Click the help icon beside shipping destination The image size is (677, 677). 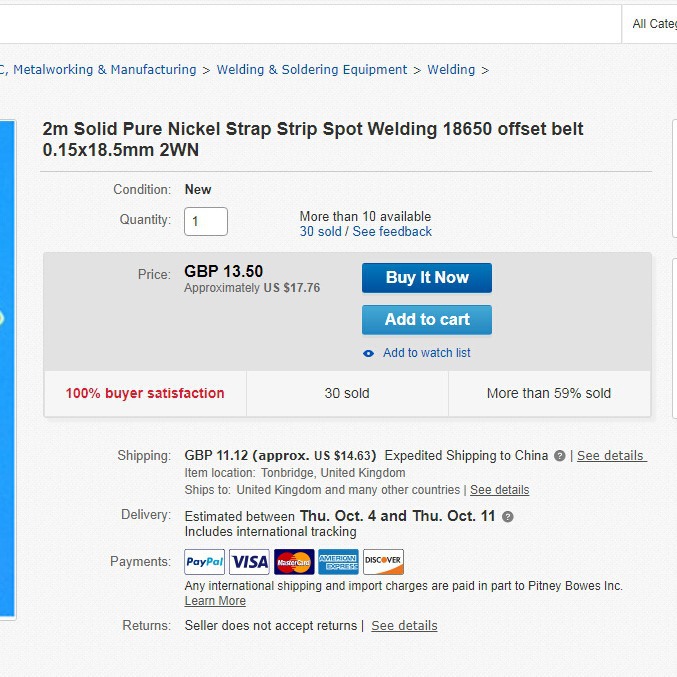(560, 456)
